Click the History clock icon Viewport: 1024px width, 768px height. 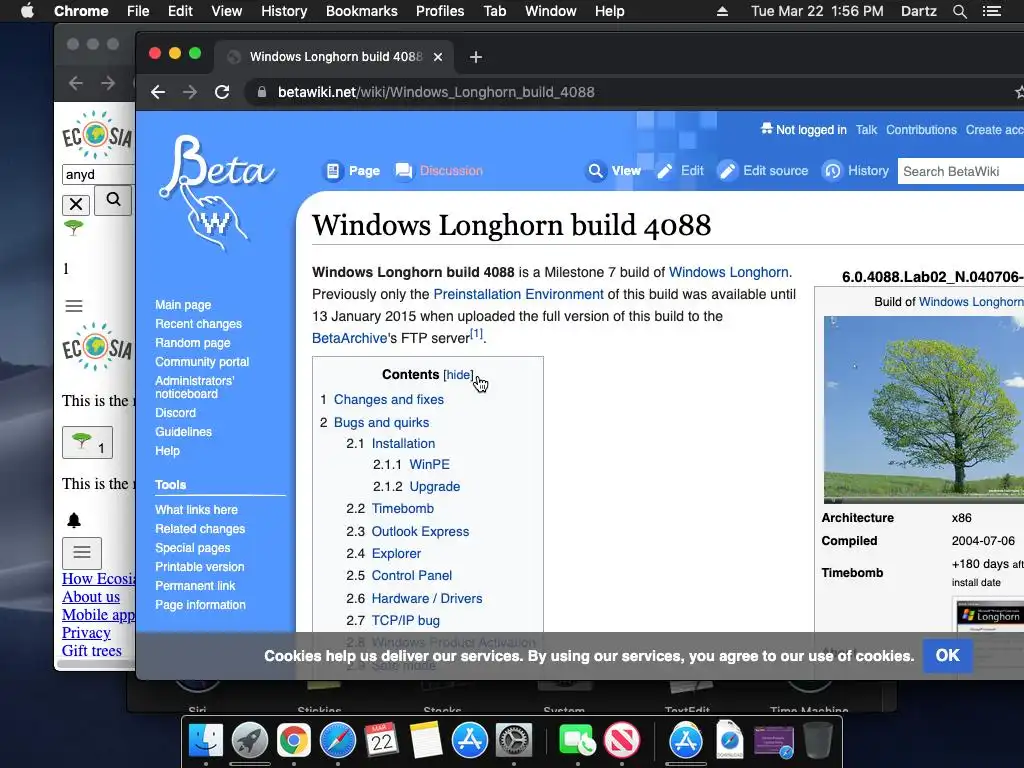tap(832, 171)
